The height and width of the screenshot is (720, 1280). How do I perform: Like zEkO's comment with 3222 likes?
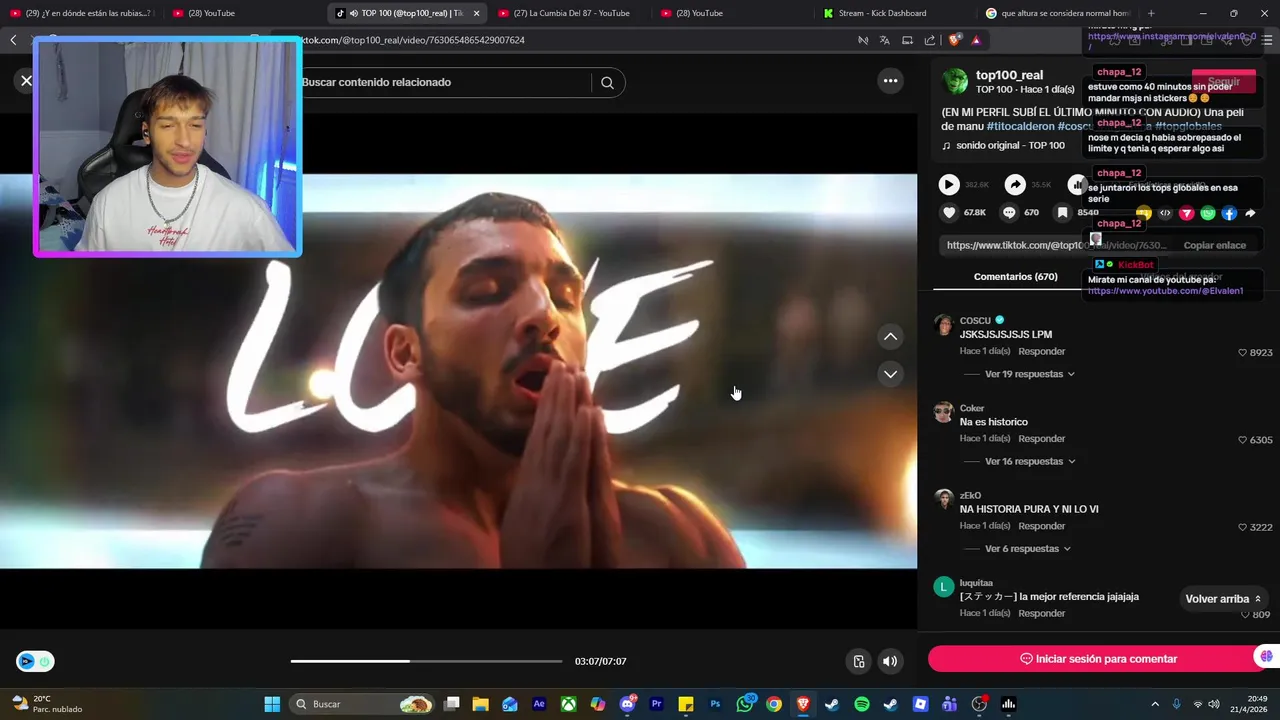click(x=1242, y=527)
